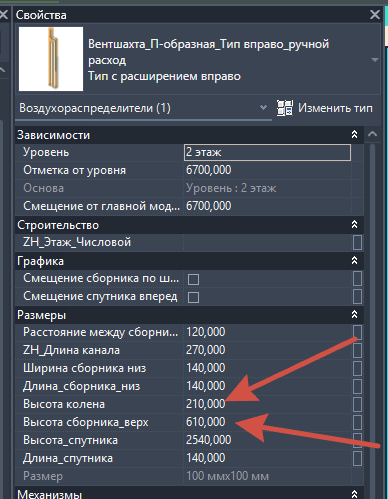Select the Отметка от уровня label
This screenshot has height=499, width=388.
coord(75,170)
